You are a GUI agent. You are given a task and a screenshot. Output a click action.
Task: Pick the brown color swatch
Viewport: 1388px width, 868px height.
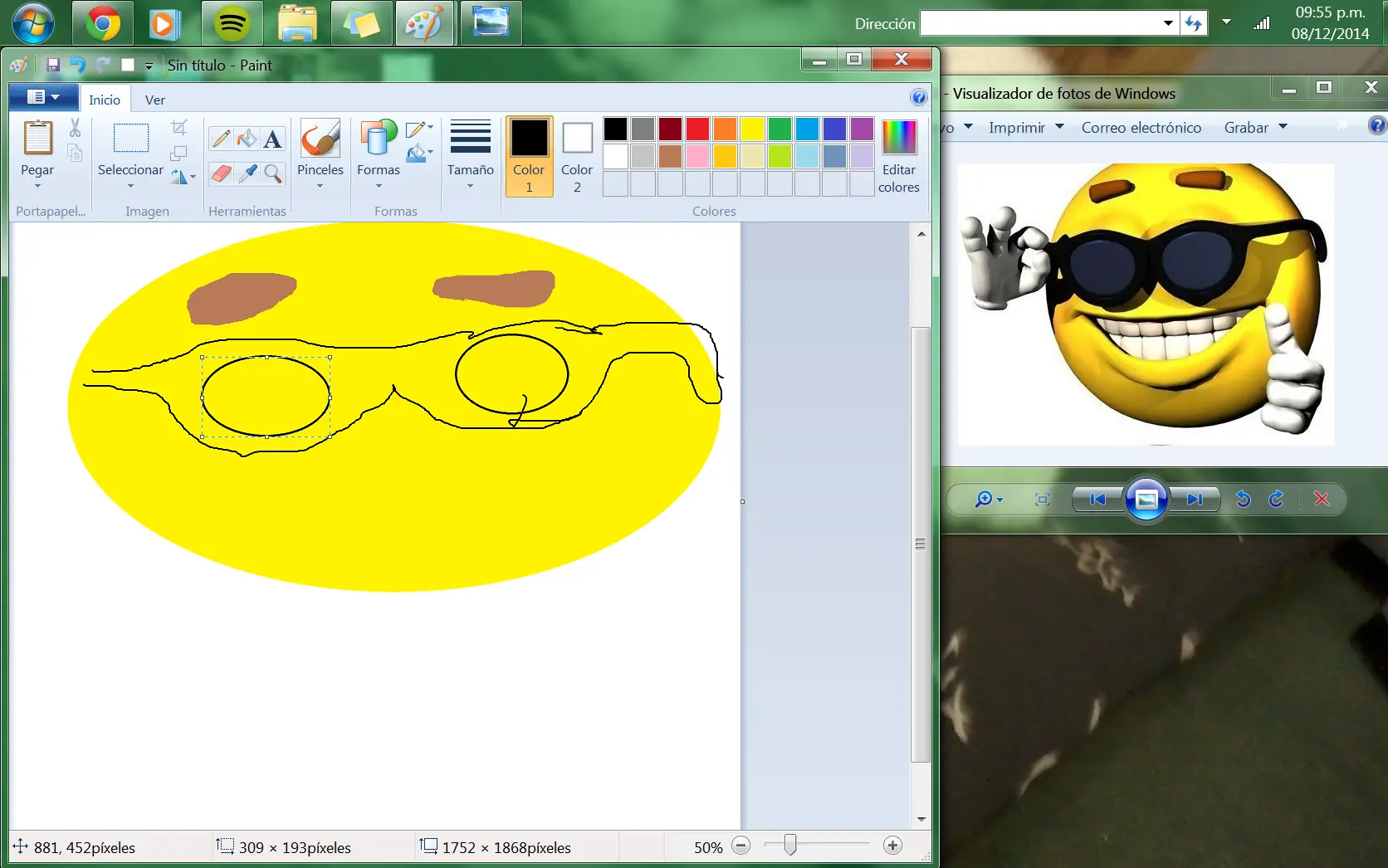(x=670, y=156)
